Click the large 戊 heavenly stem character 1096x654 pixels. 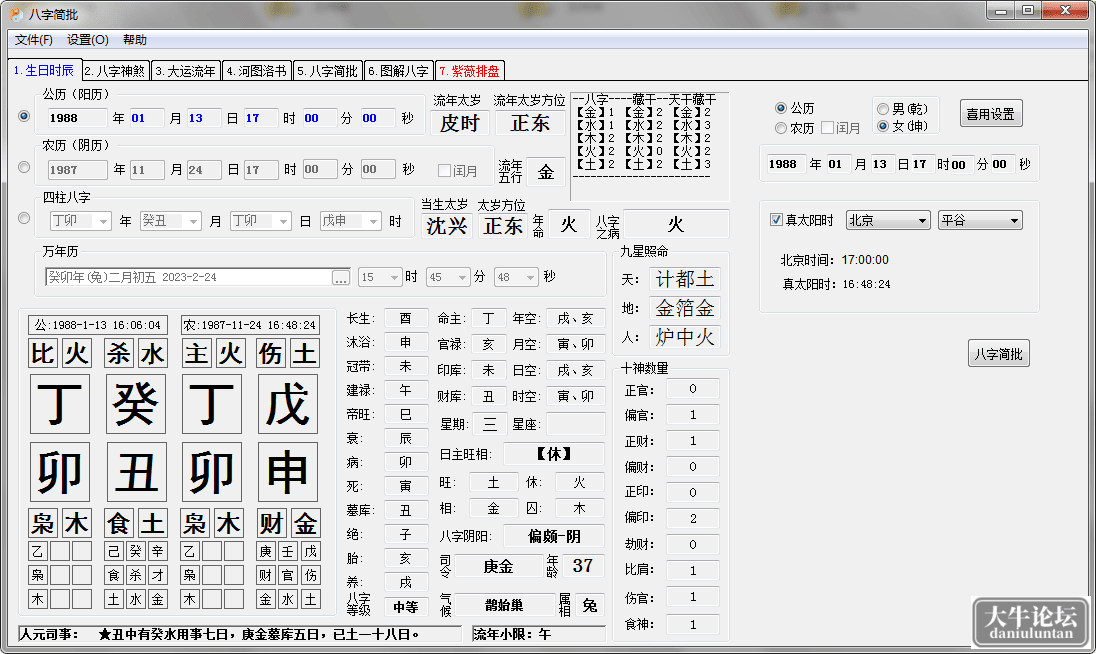[x=287, y=404]
